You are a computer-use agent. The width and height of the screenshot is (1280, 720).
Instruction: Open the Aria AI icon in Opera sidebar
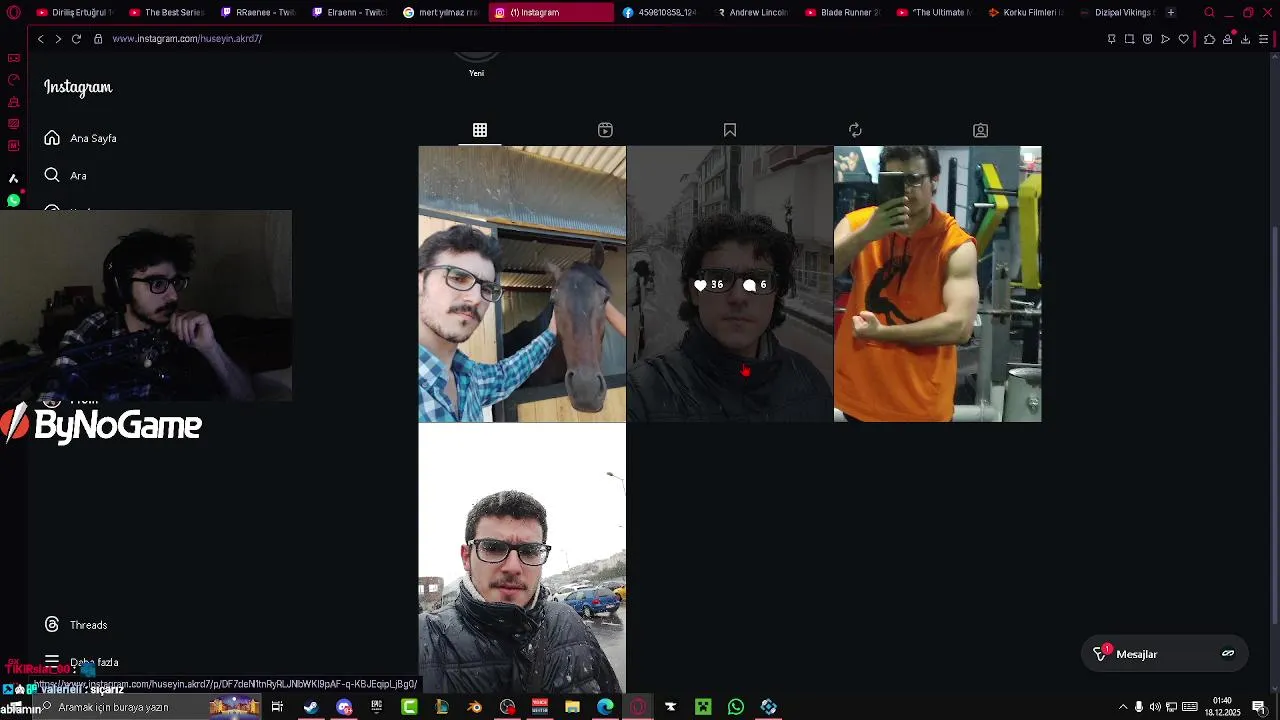(x=13, y=178)
